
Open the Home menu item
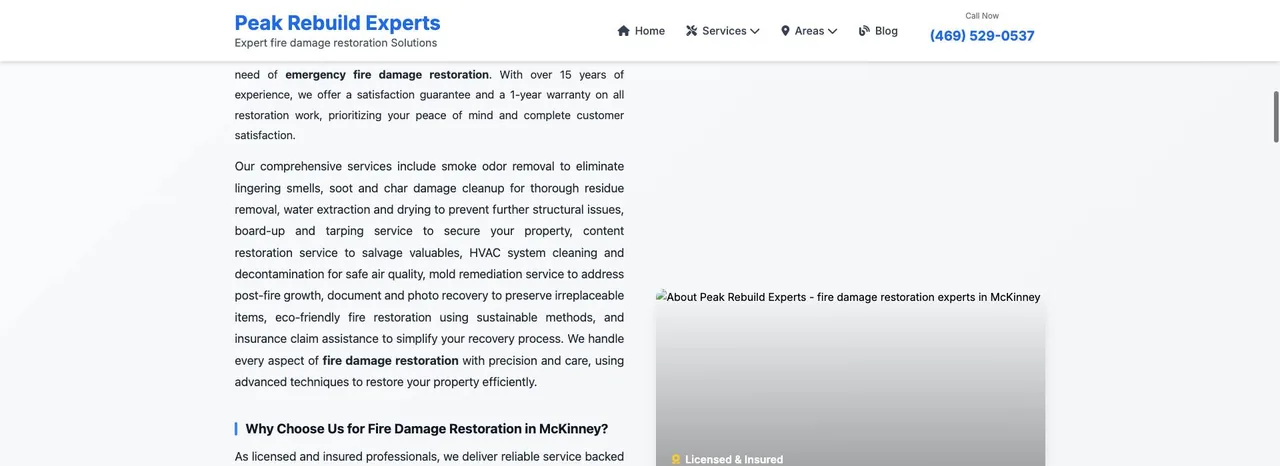tap(641, 31)
